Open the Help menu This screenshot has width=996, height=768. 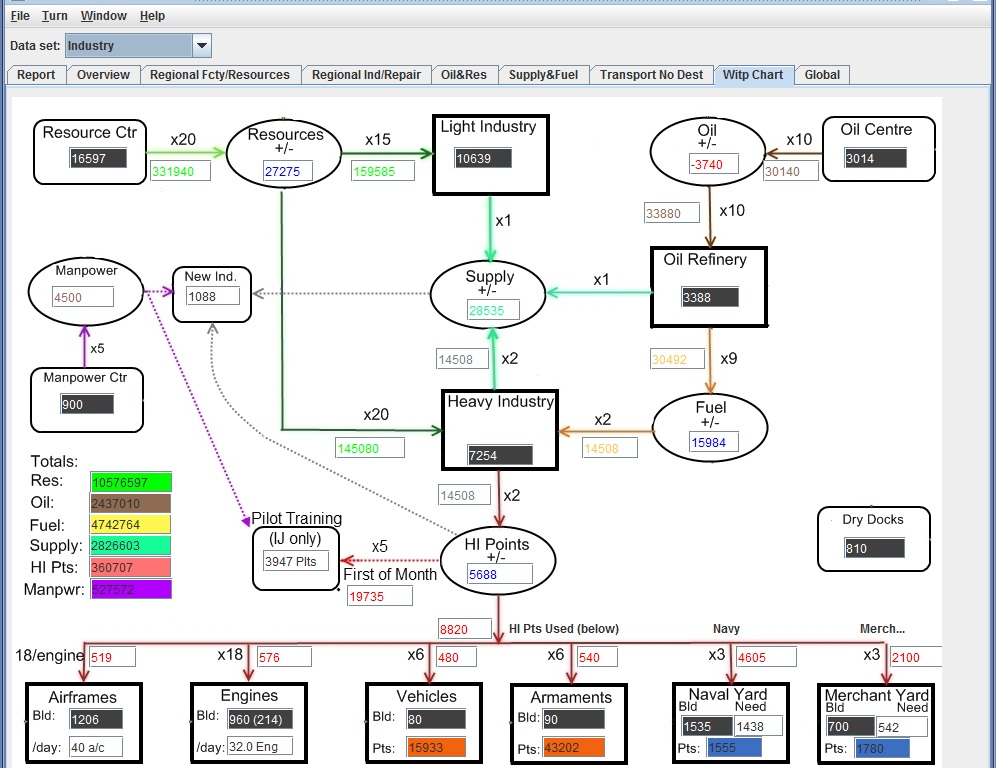(152, 16)
